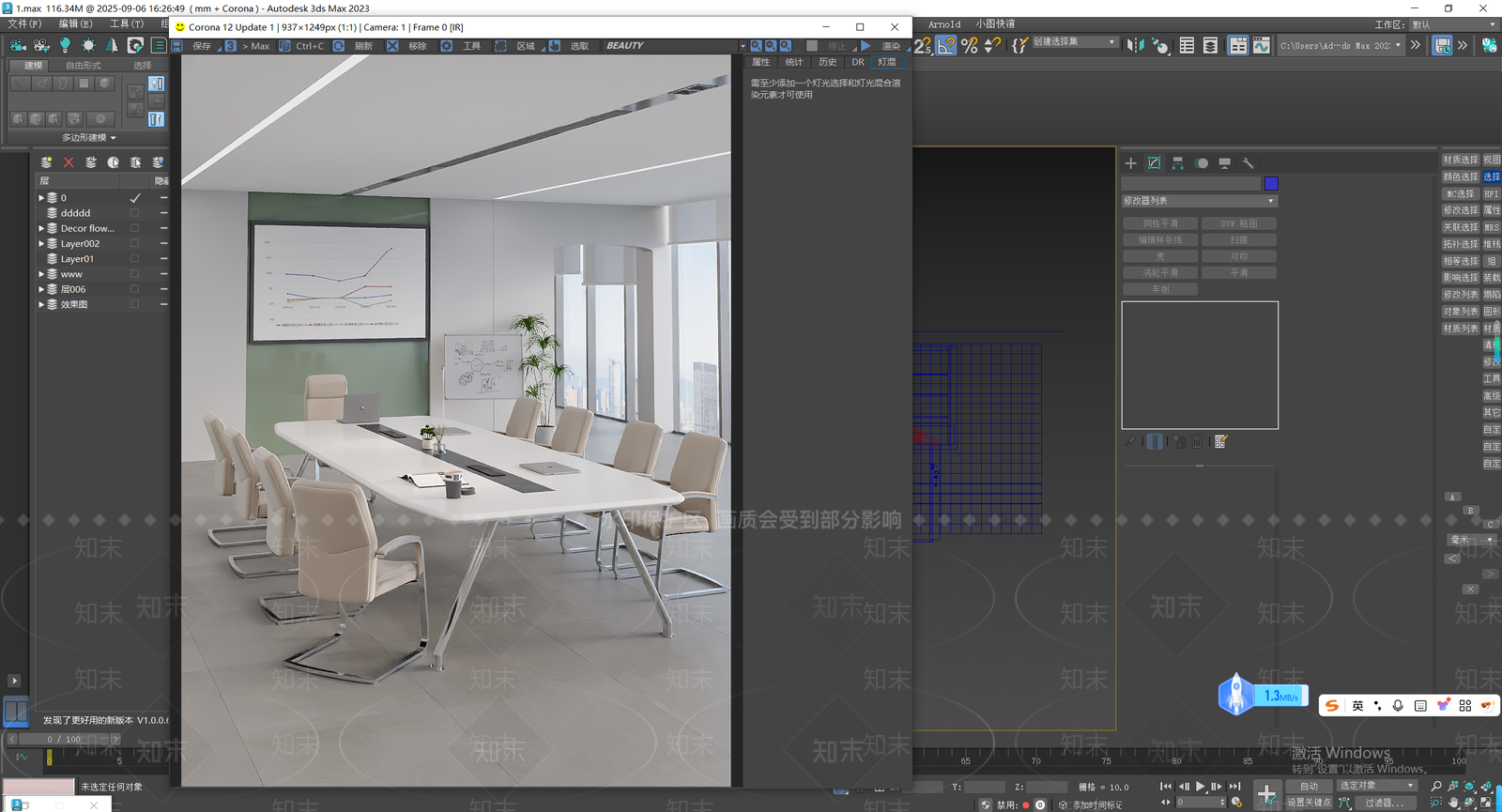The image size is (1502, 812).
Task: Select the Region (区域) render icon
Action: [500, 45]
